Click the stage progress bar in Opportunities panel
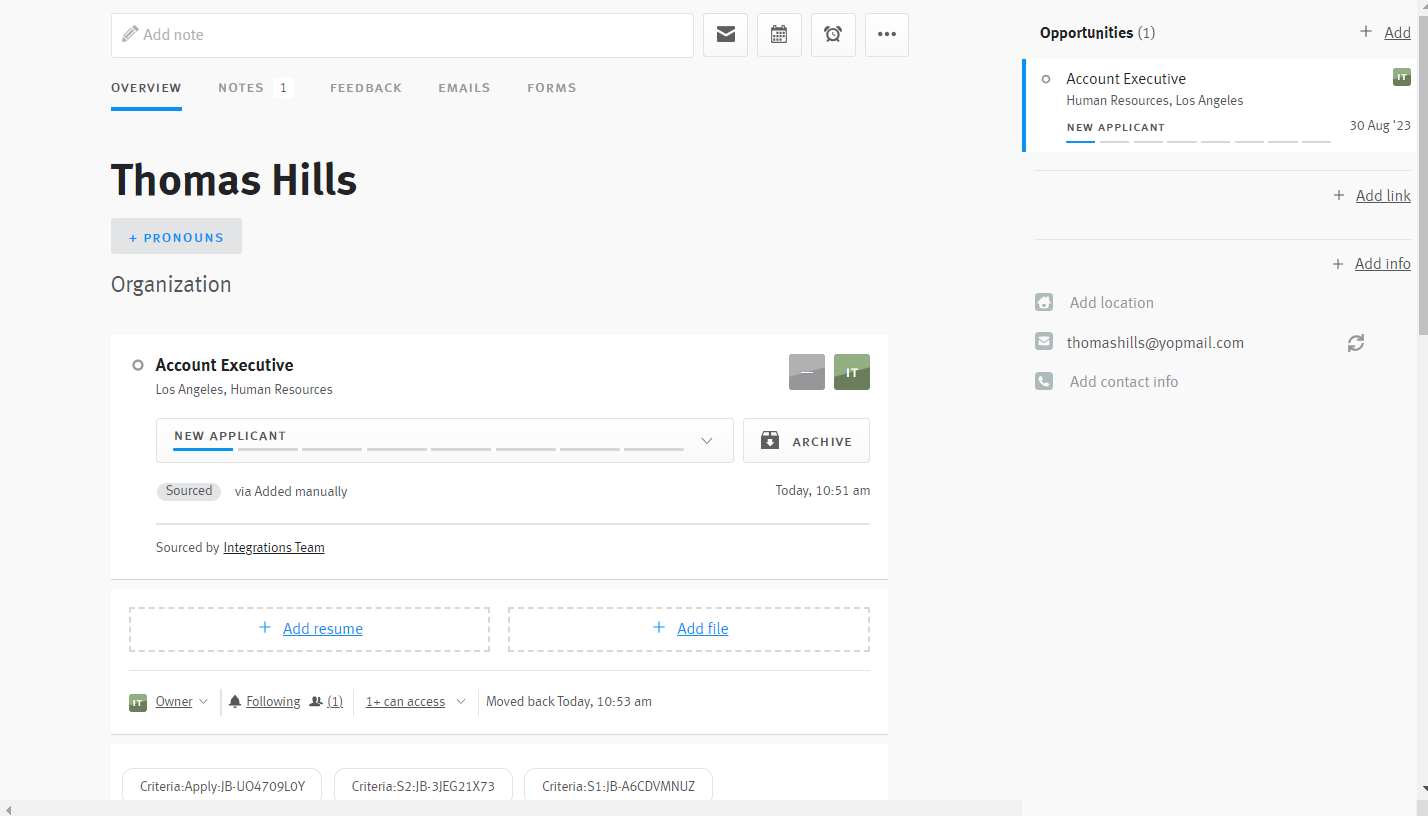The image size is (1428, 816). point(1198,142)
